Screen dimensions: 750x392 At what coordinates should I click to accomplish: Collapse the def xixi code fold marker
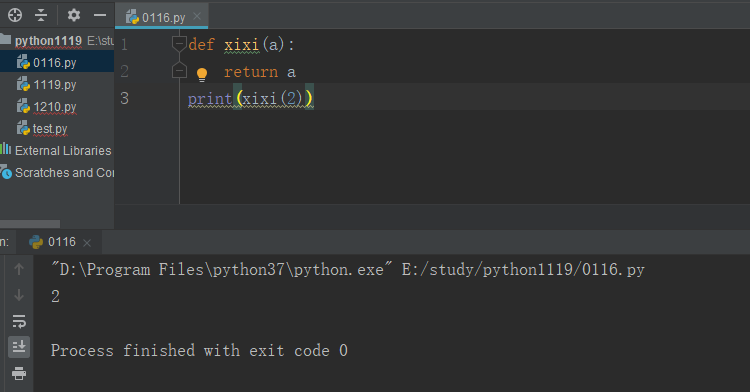pyautogui.click(x=179, y=44)
